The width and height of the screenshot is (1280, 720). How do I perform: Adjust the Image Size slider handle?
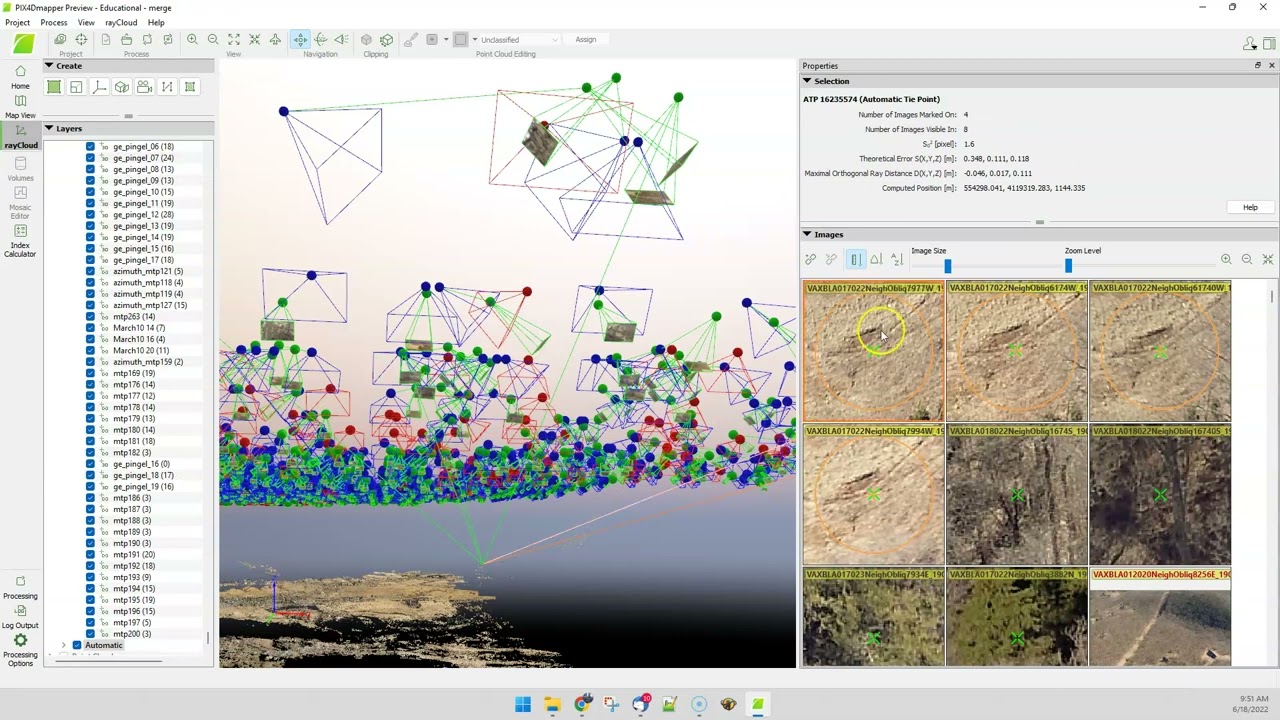point(948,266)
